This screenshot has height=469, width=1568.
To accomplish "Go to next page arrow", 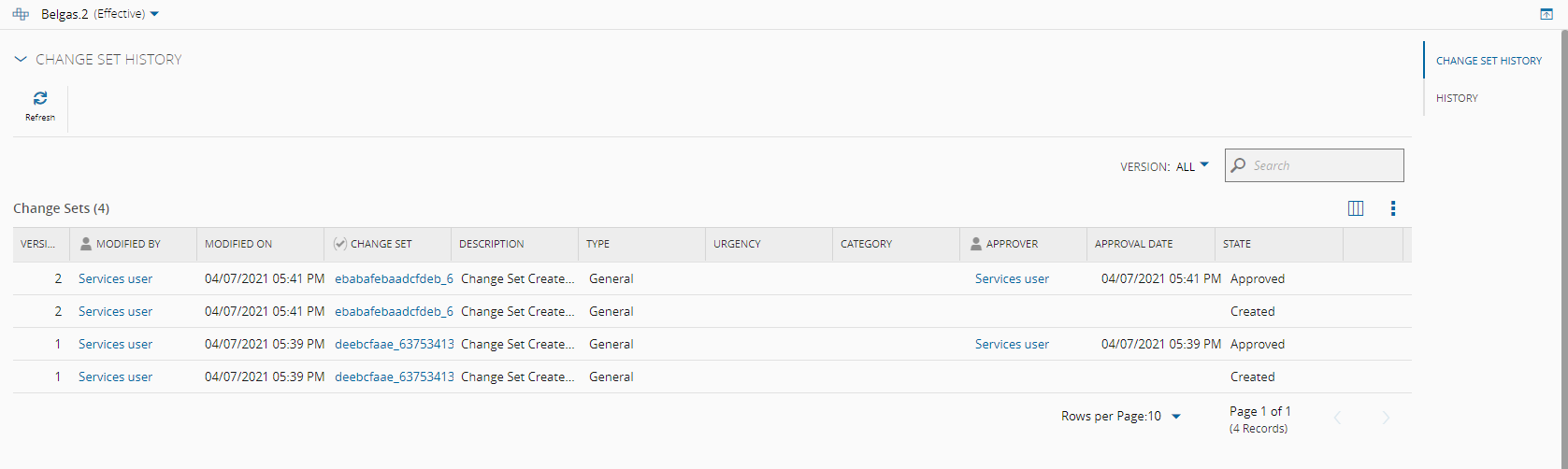I will coord(1386,418).
